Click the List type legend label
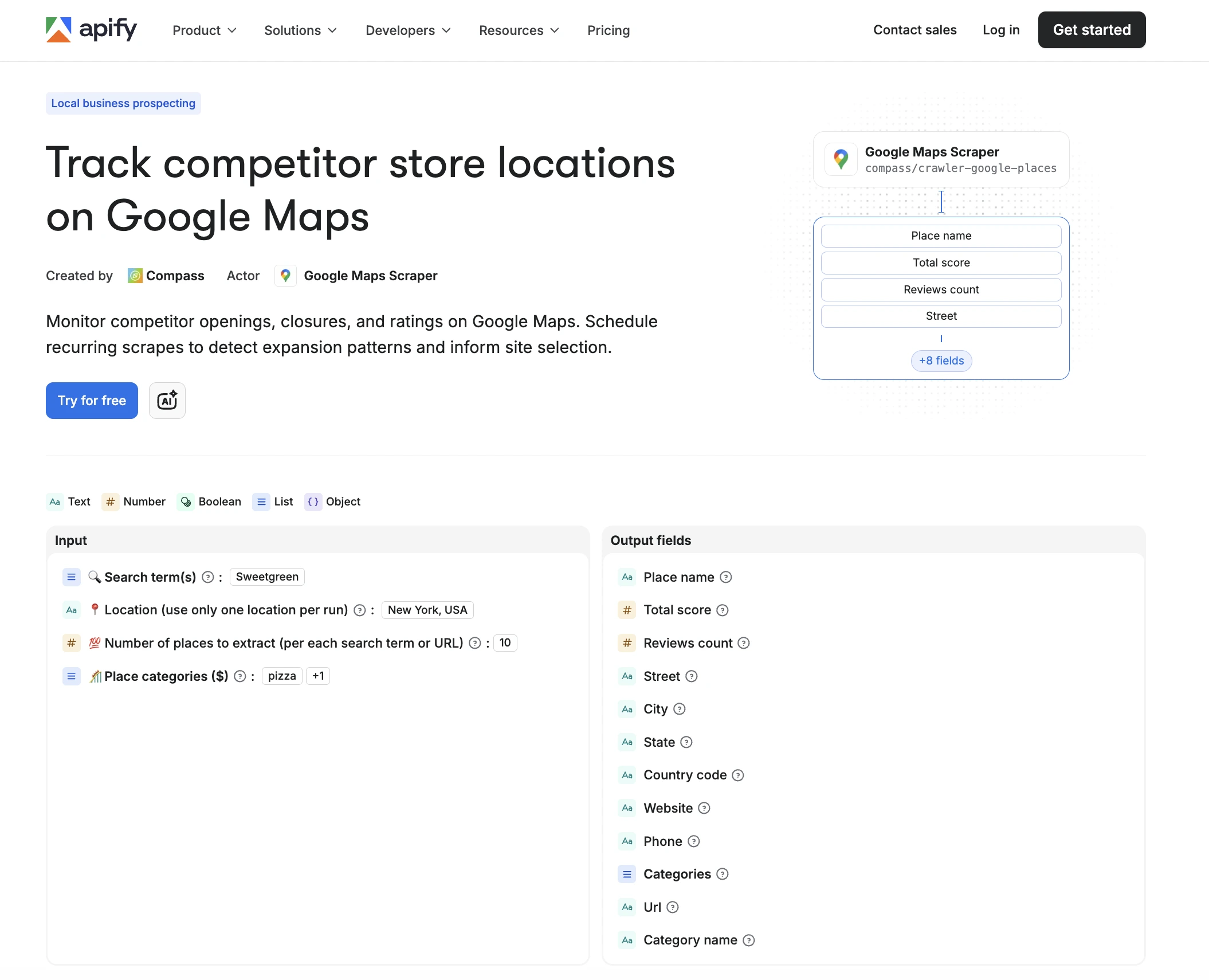This screenshot has height=980, width=1209. (x=284, y=502)
